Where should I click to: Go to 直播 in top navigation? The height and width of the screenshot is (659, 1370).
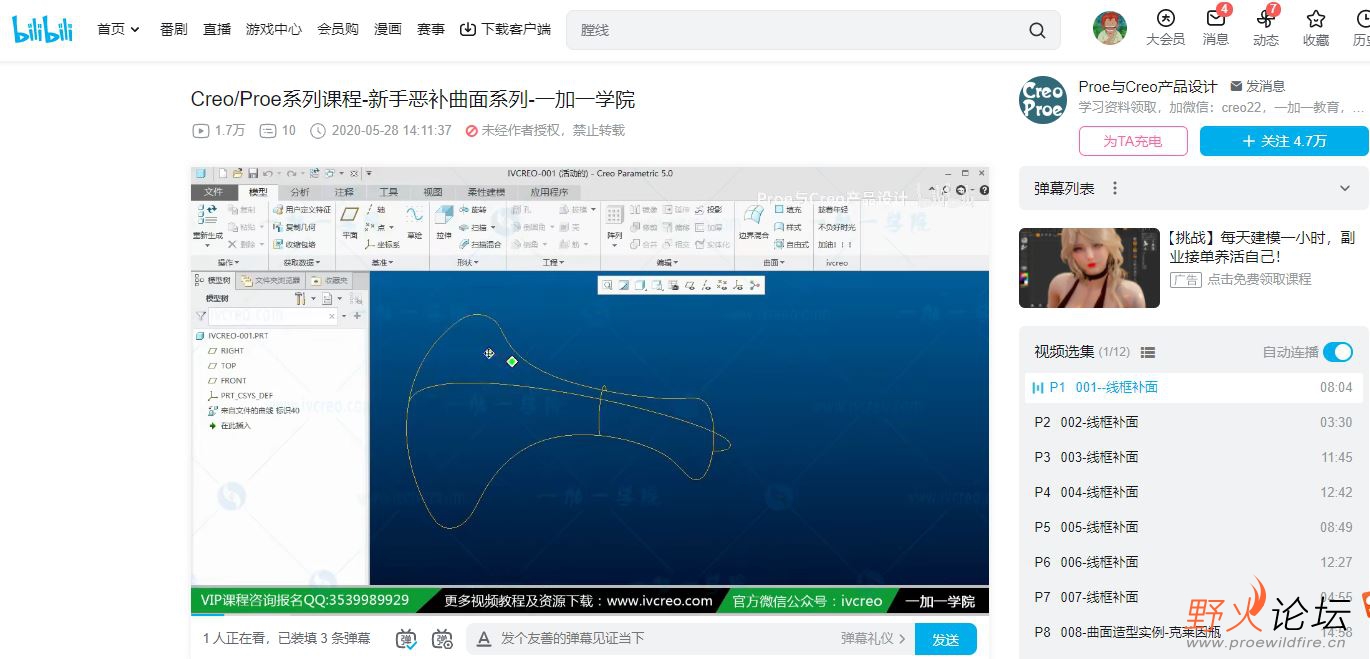[x=217, y=29]
